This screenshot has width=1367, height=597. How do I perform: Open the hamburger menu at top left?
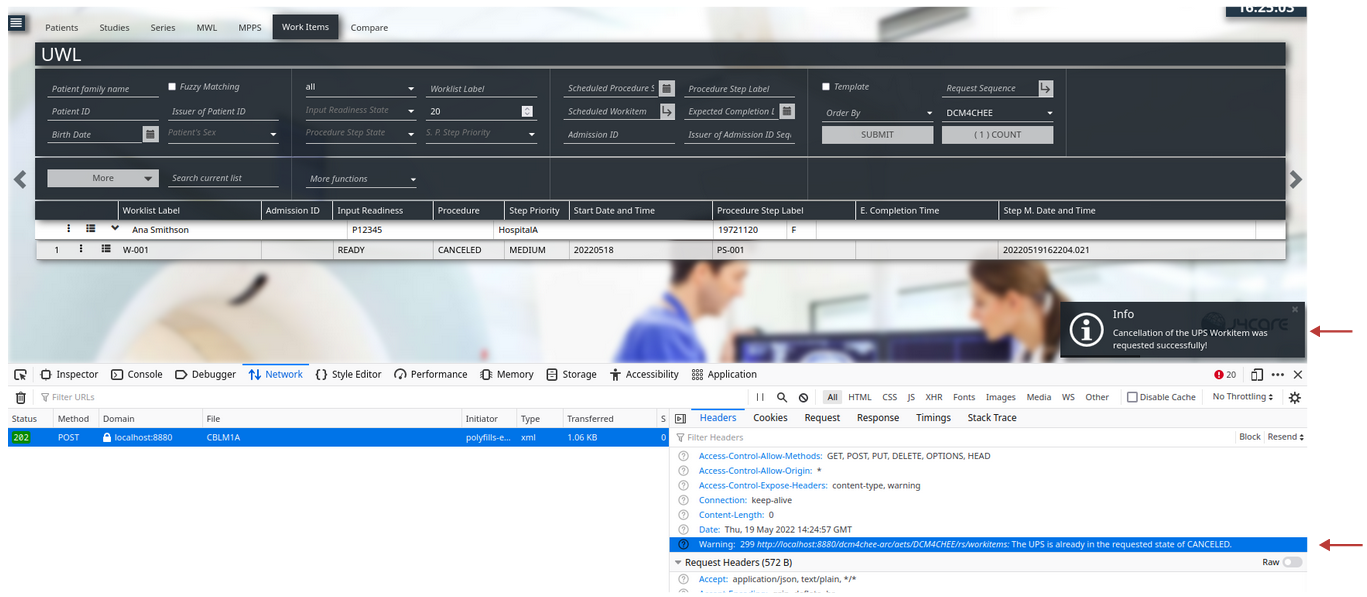coord(17,22)
